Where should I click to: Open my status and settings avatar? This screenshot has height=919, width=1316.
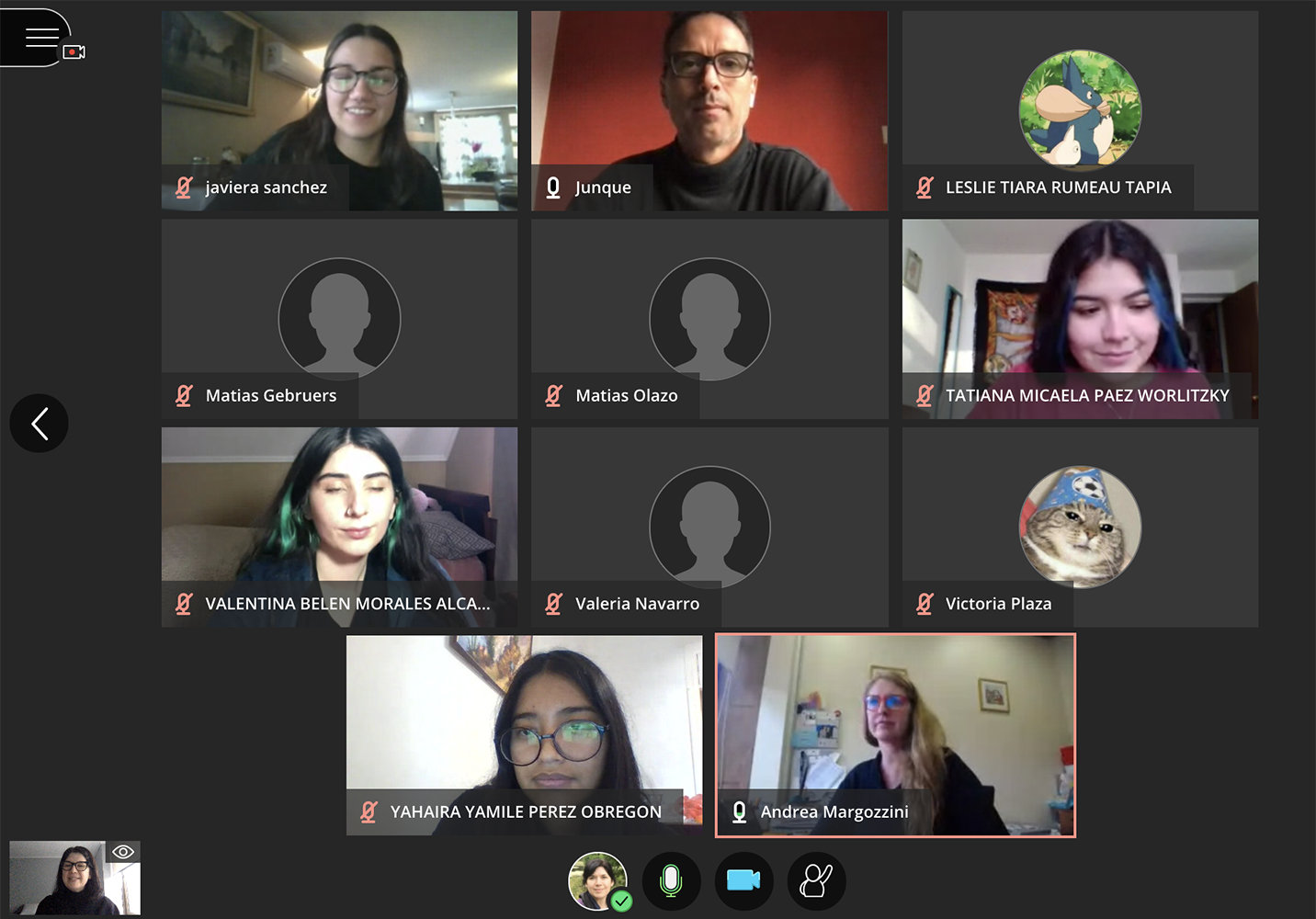pyautogui.click(x=598, y=881)
